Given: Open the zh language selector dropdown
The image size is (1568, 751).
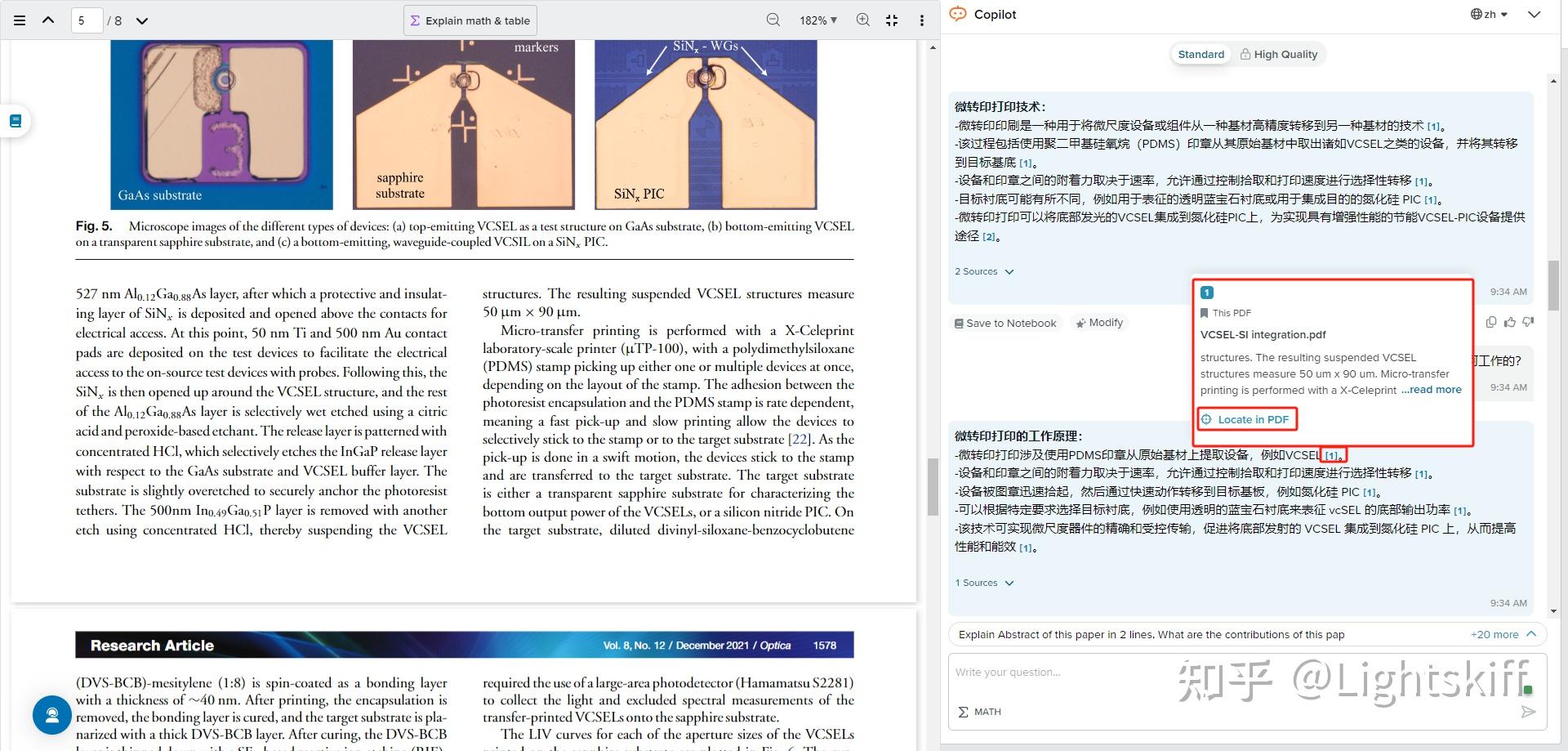Looking at the screenshot, I should [x=1489, y=14].
